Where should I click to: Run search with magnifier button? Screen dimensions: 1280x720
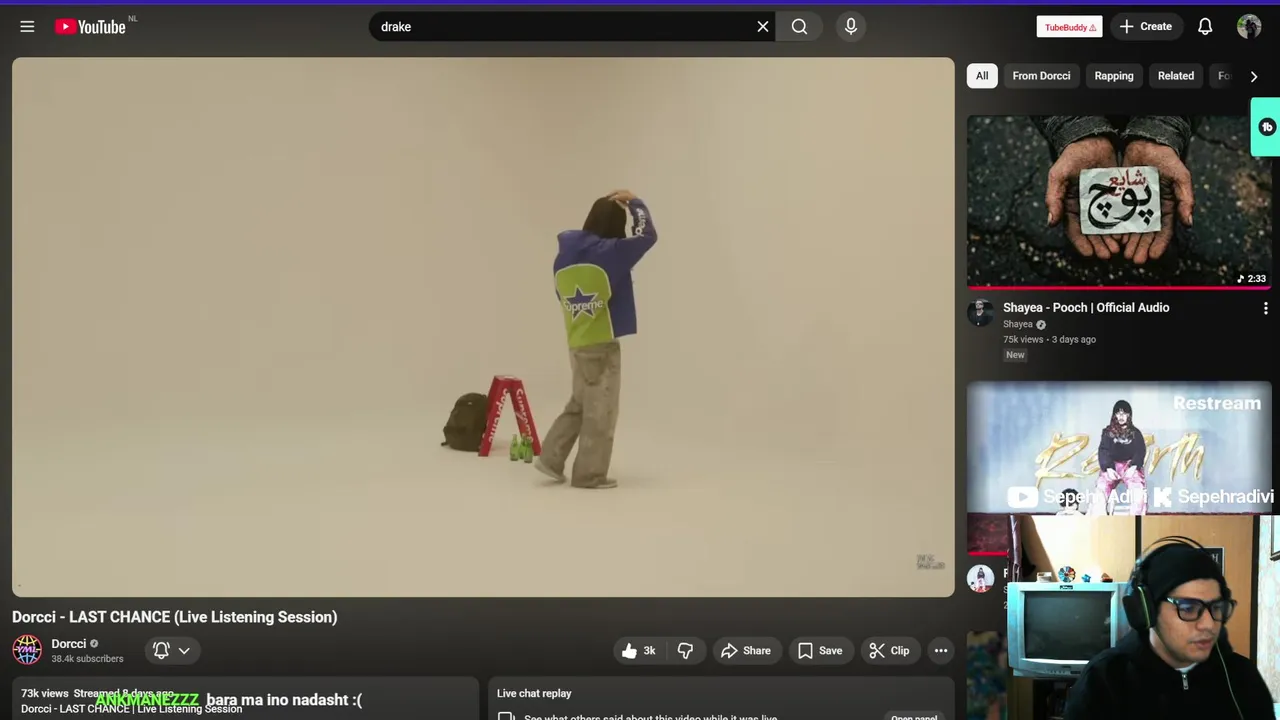(799, 27)
